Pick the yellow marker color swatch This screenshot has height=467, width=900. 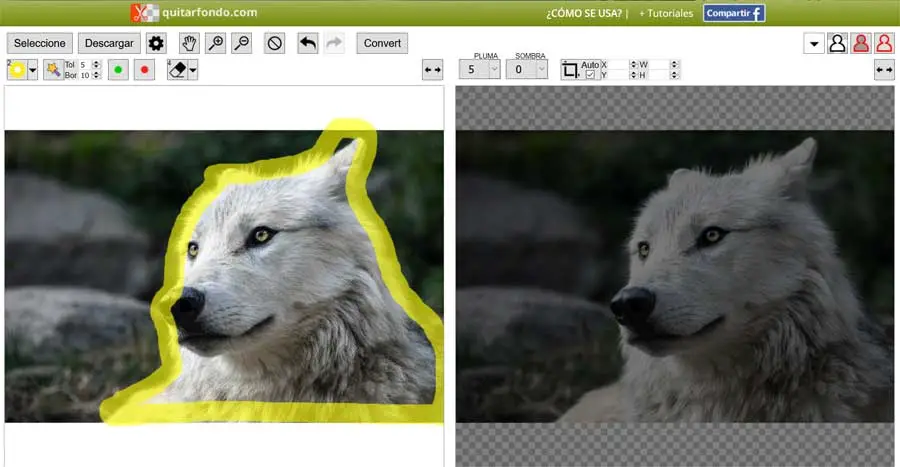coord(17,69)
